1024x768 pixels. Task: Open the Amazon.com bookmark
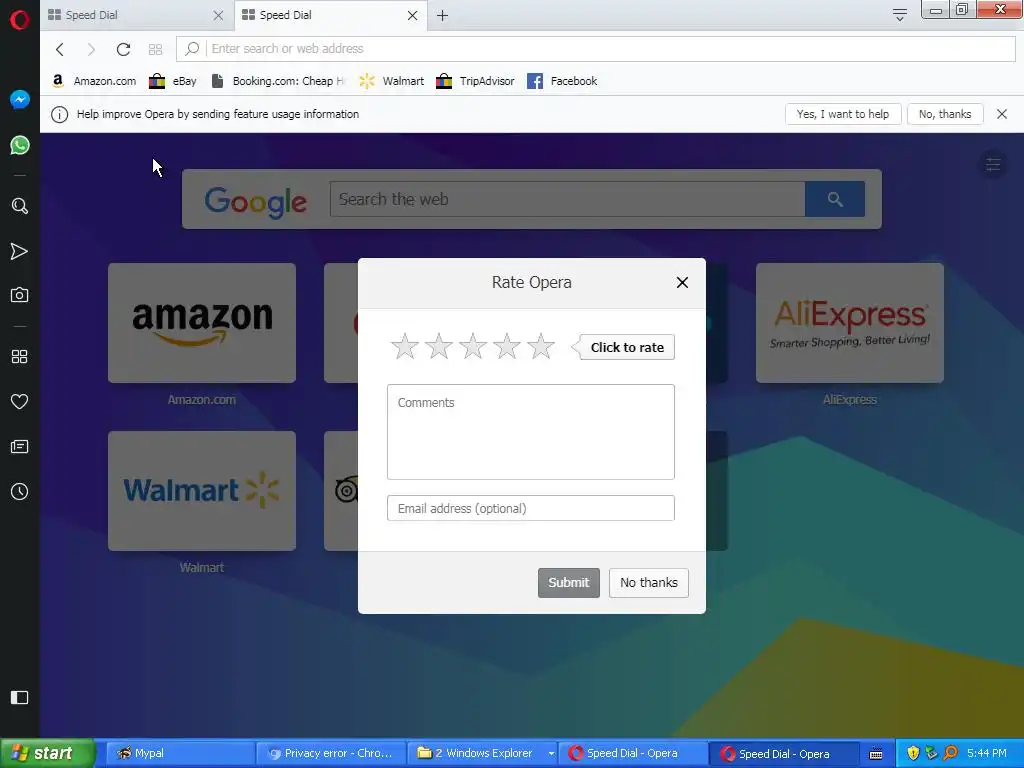click(94, 81)
